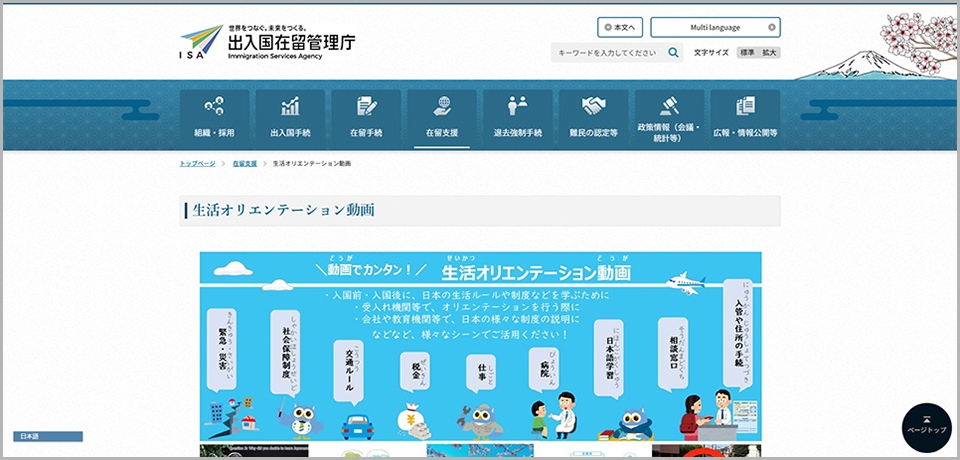960x460 pixels.
Task: Click the 難民の認定等 handshake icon
Action: pyautogui.click(x=593, y=107)
